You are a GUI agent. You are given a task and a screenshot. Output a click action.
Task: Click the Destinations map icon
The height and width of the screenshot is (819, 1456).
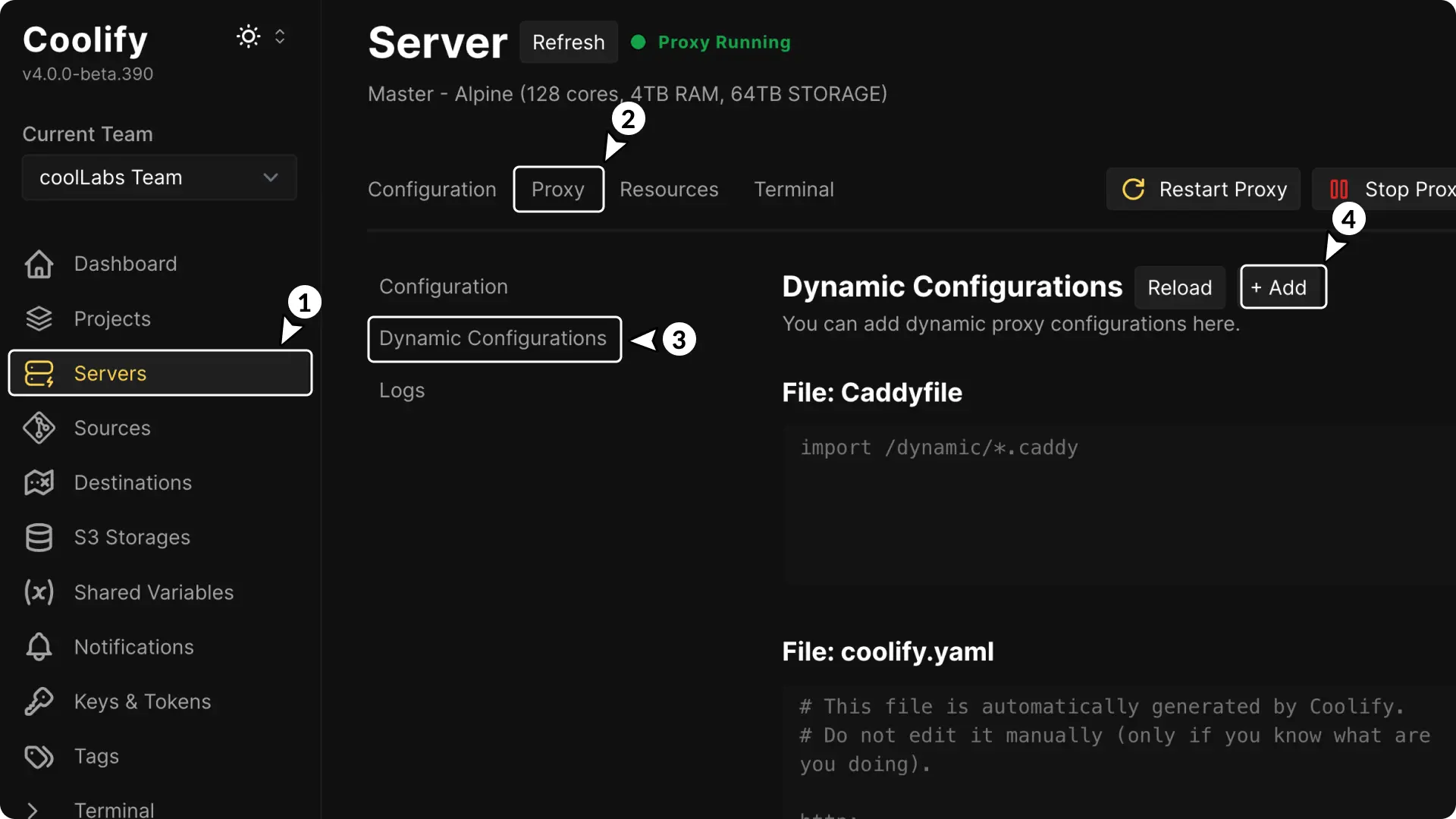click(x=39, y=482)
